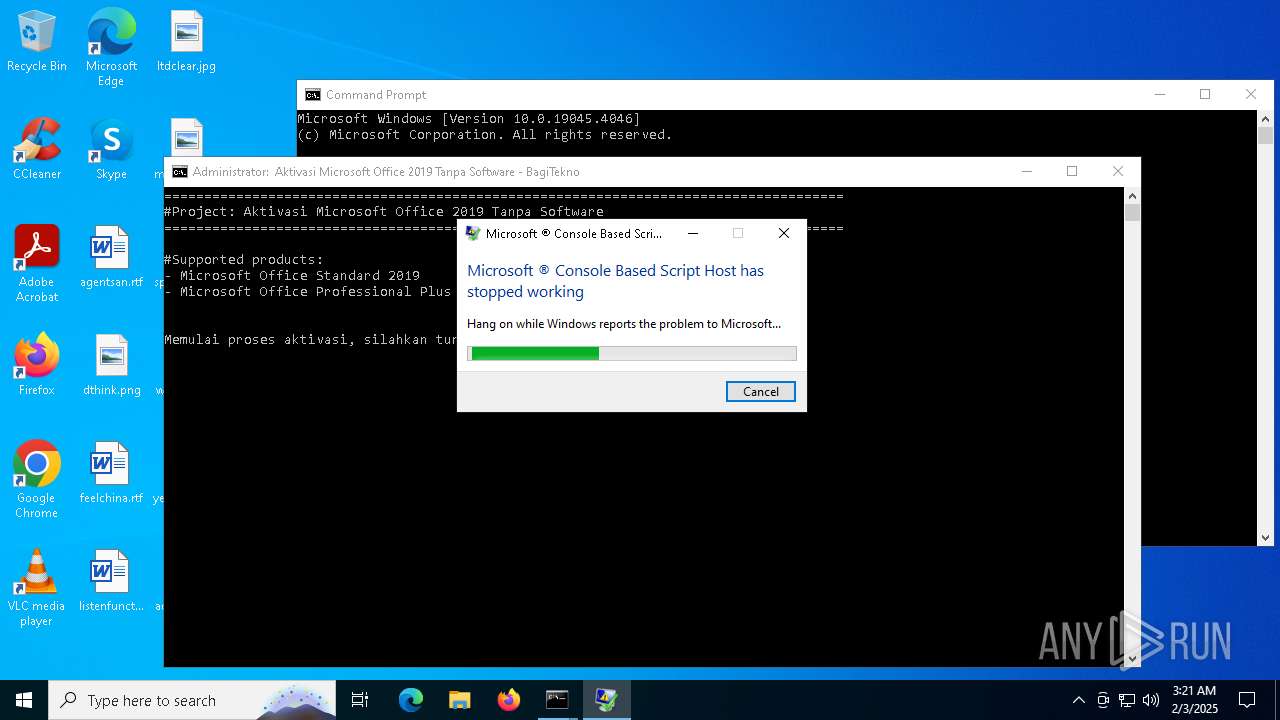The height and width of the screenshot is (720, 1280).
Task: Close the Administrator Aktivasi console window
Action: pyautogui.click(x=1118, y=172)
